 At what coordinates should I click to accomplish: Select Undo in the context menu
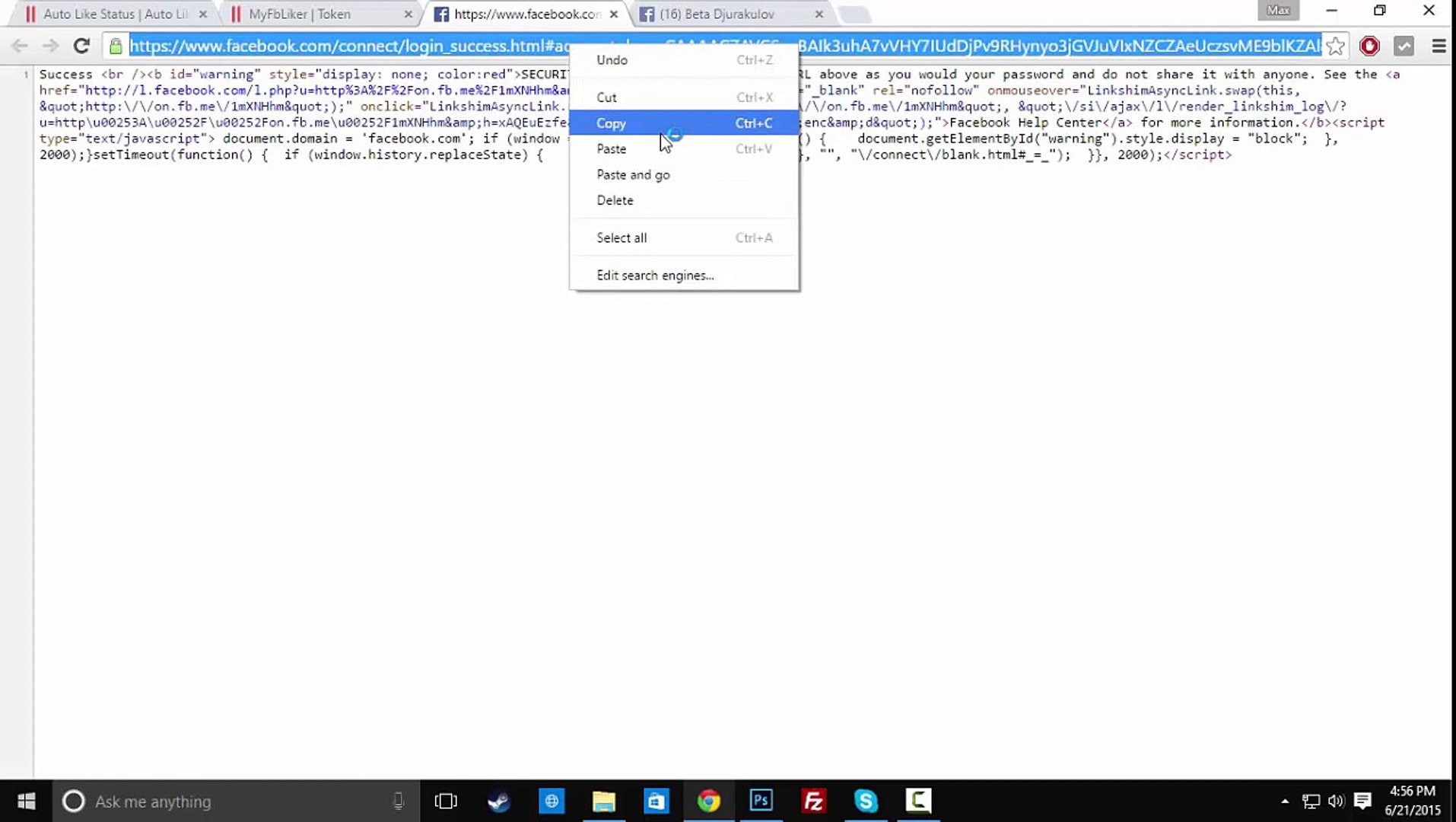pos(684,60)
